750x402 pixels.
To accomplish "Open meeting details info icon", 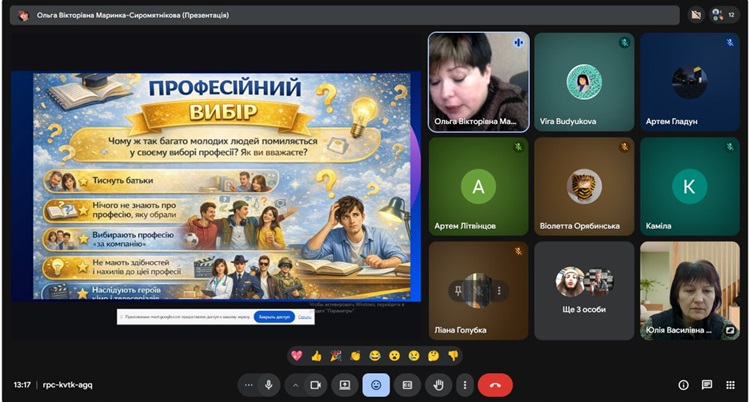I will click(x=684, y=384).
